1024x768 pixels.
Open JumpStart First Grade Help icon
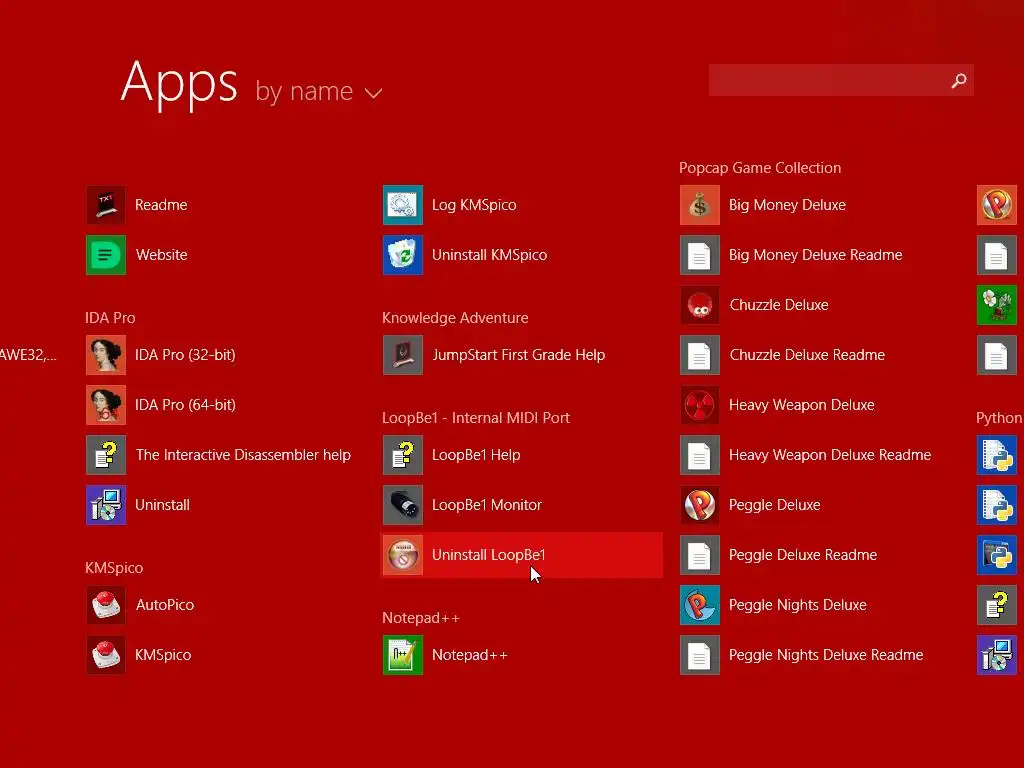(403, 355)
